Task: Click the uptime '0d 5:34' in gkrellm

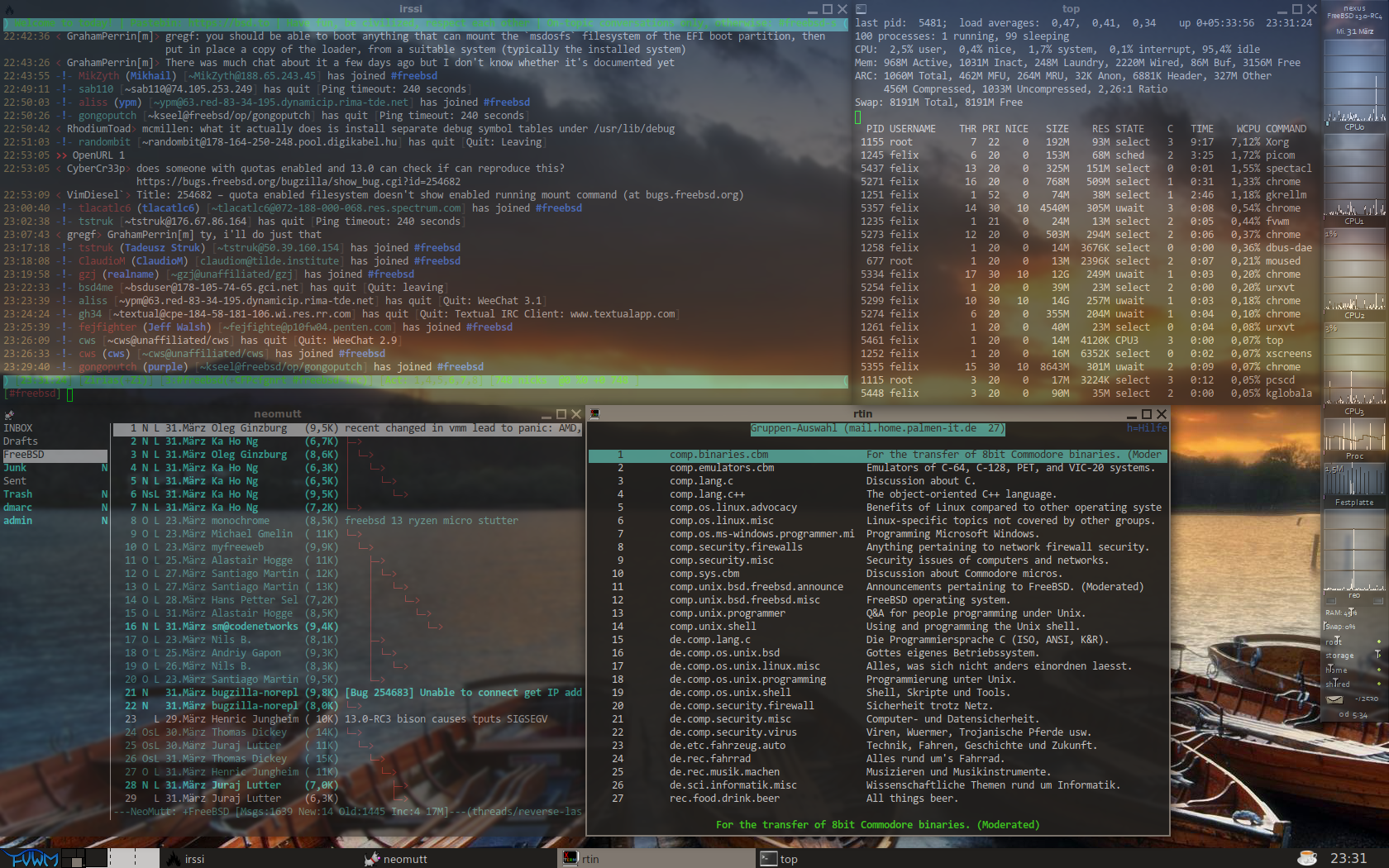Action: click(x=1354, y=714)
